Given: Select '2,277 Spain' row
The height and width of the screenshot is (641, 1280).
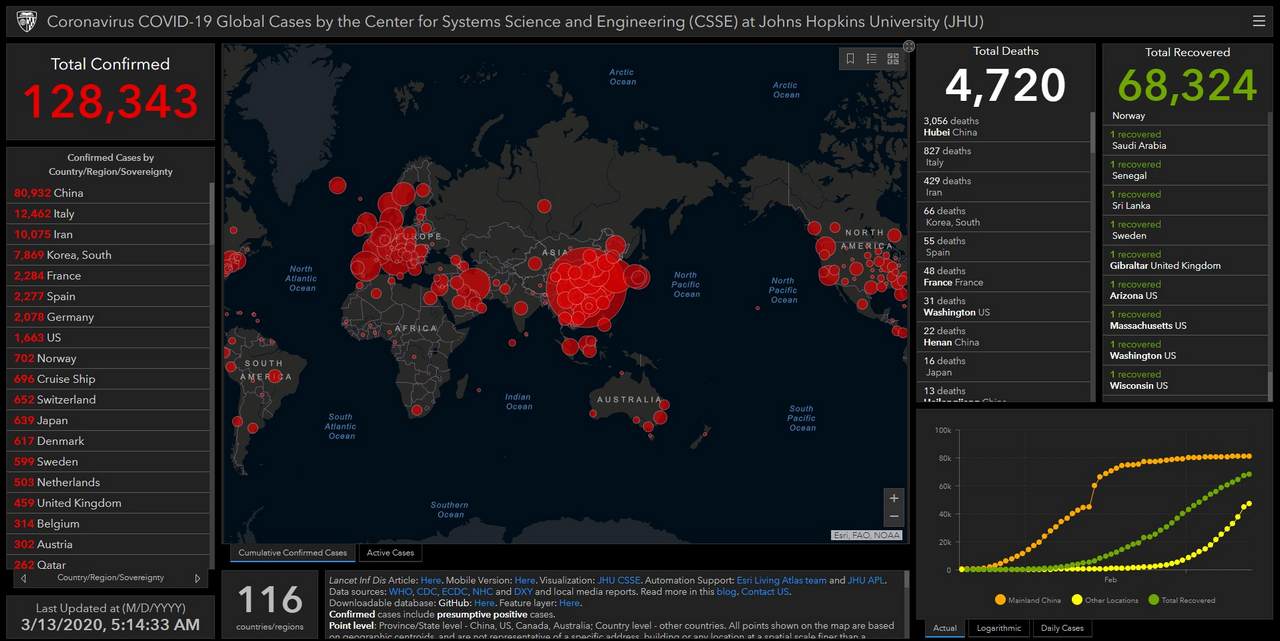Looking at the screenshot, I should (x=110, y=296).
